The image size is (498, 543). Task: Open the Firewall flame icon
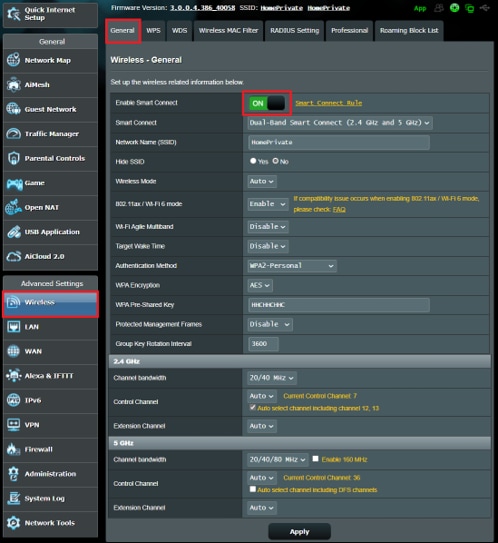tap(14, 449)
